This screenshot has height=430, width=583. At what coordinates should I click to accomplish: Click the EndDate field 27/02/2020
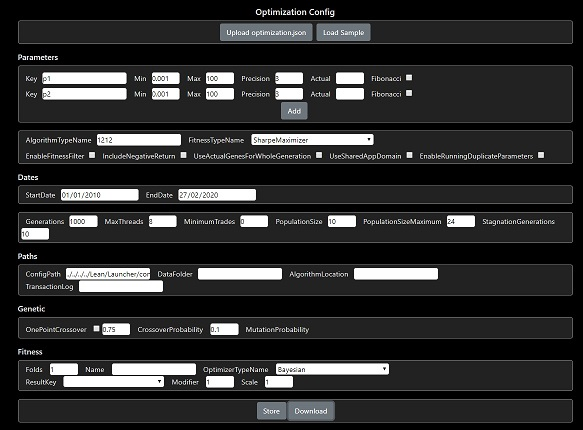coord(217,195)
